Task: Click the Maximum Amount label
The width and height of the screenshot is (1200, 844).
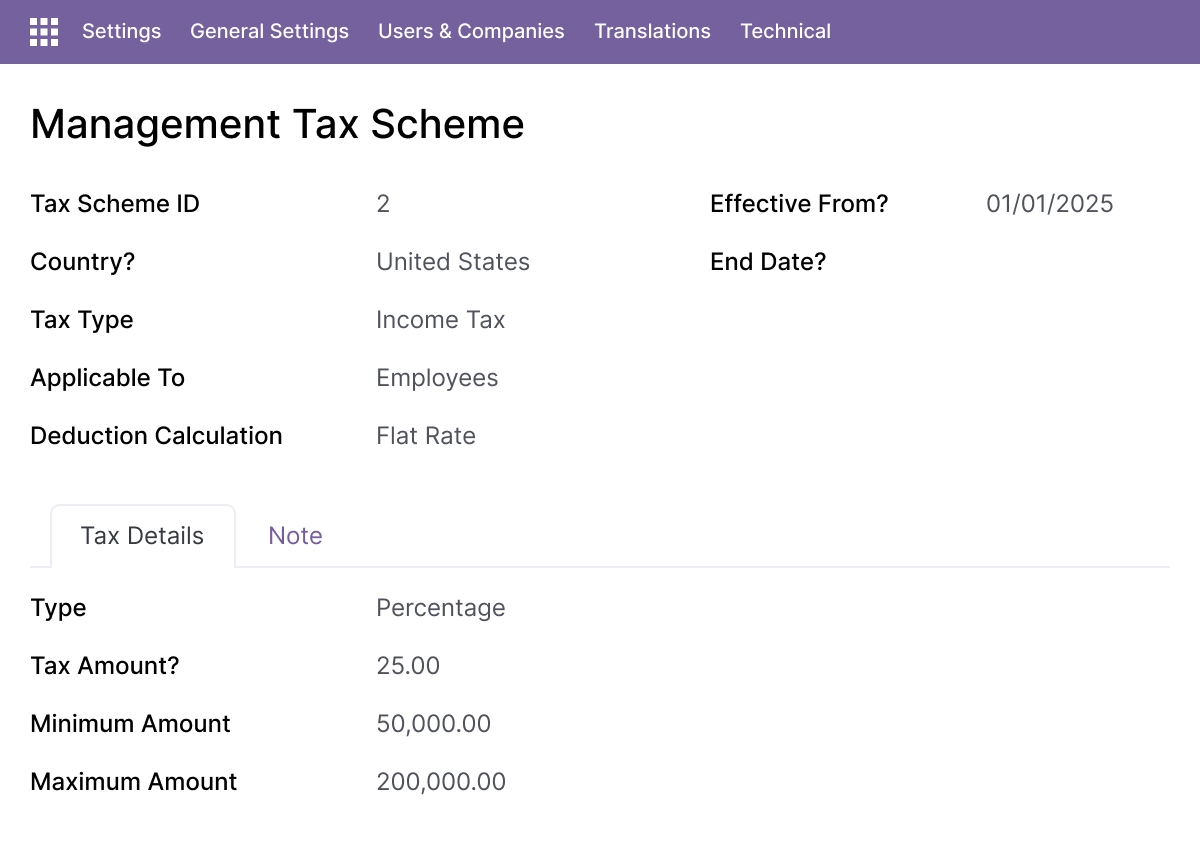Action: click(x=134, y=782)
